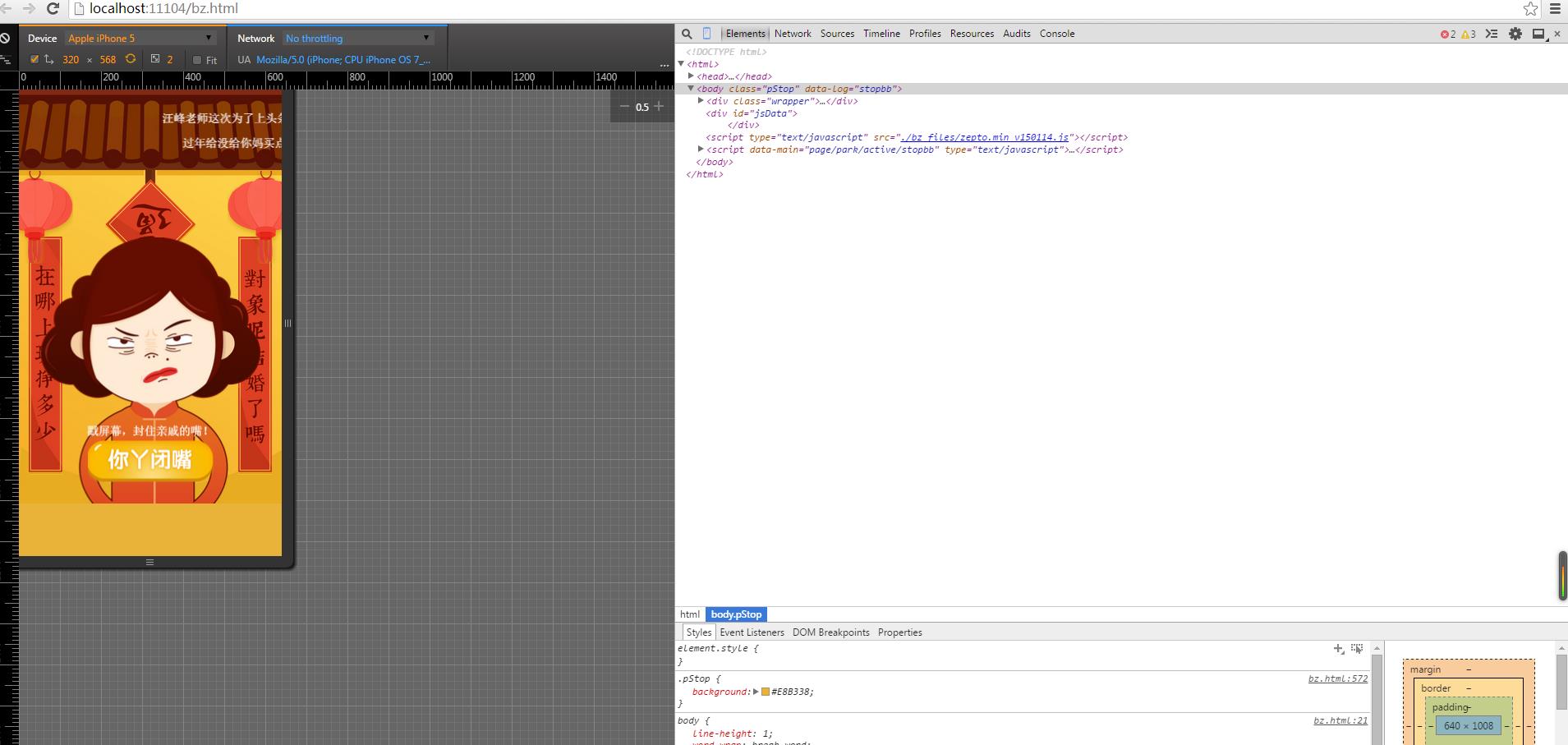This screenshot has height=745, width=1568.
Task: Select the div id jsData node
Action: point(752,113)
